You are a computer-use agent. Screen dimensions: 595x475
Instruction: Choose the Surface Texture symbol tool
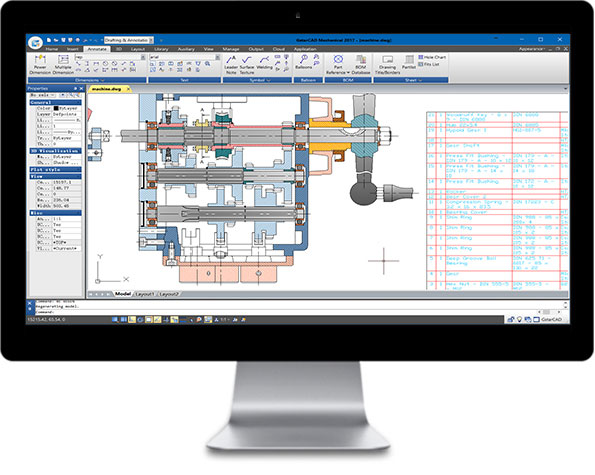(247, 64)
